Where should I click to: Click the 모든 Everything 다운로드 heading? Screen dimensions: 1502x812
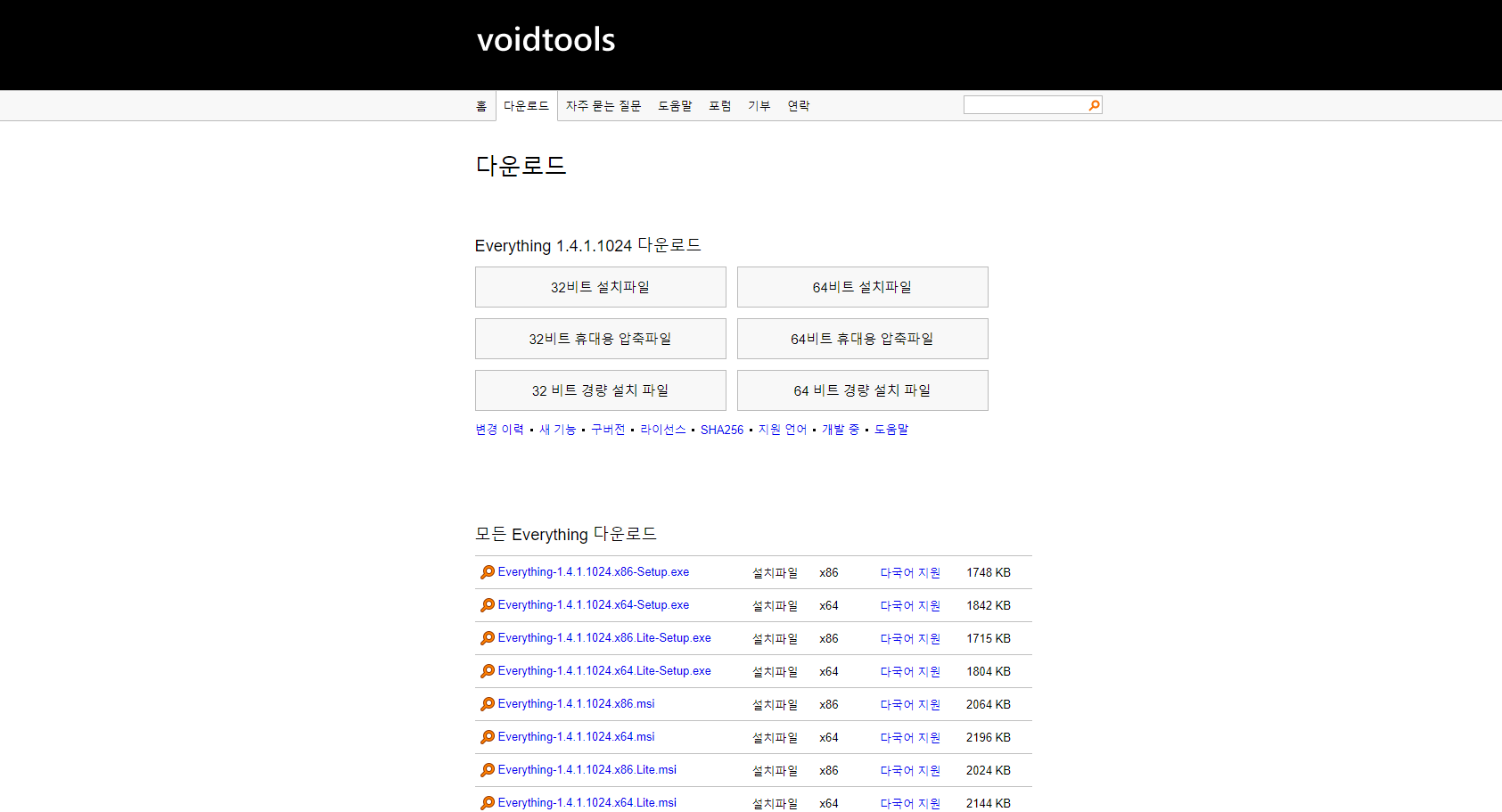coord(565,534)
